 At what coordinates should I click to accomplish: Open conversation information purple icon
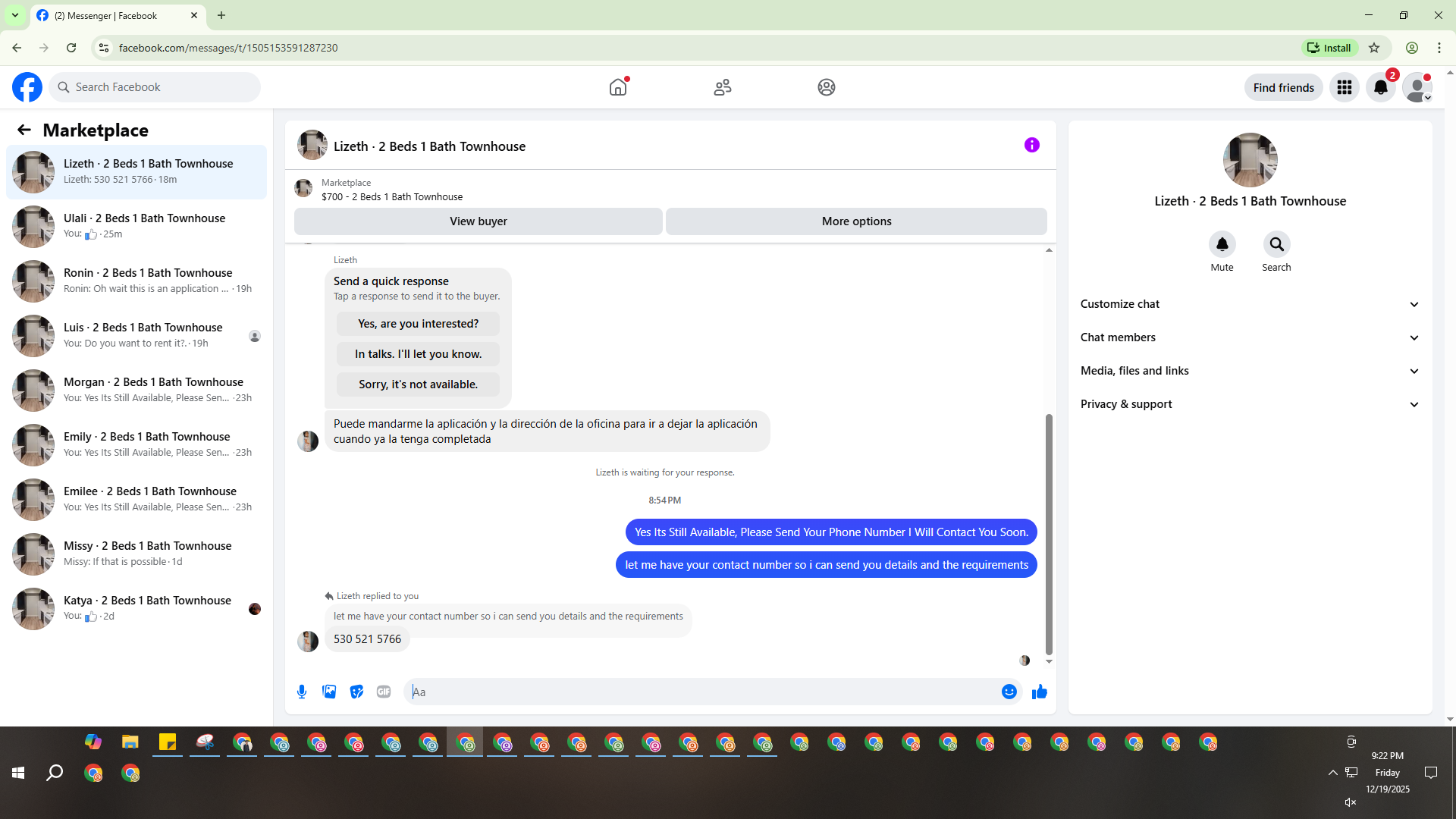[1031, 145]
